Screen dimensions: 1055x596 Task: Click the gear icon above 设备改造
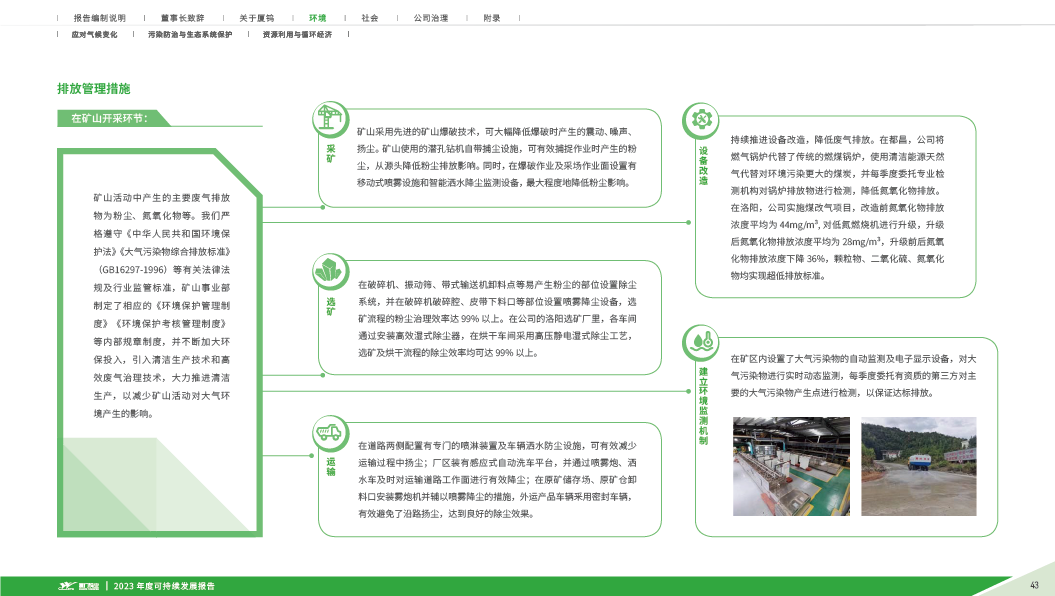pos(700,120)
